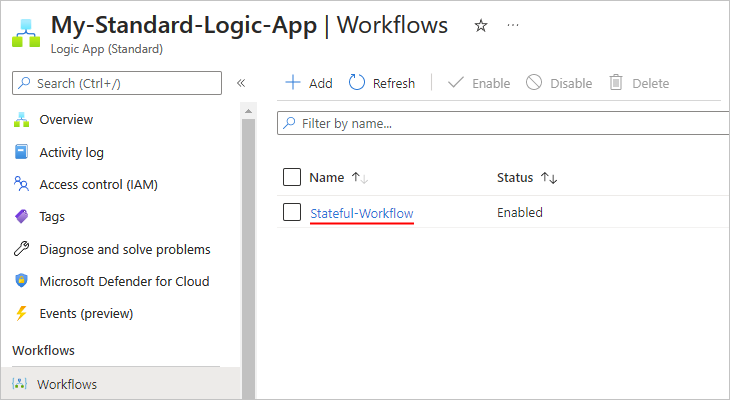The width and height of the screenshot is (730, 400).
Task: Click the My-Standard-Logic-App | Workflows title
Action: [249, 25]
